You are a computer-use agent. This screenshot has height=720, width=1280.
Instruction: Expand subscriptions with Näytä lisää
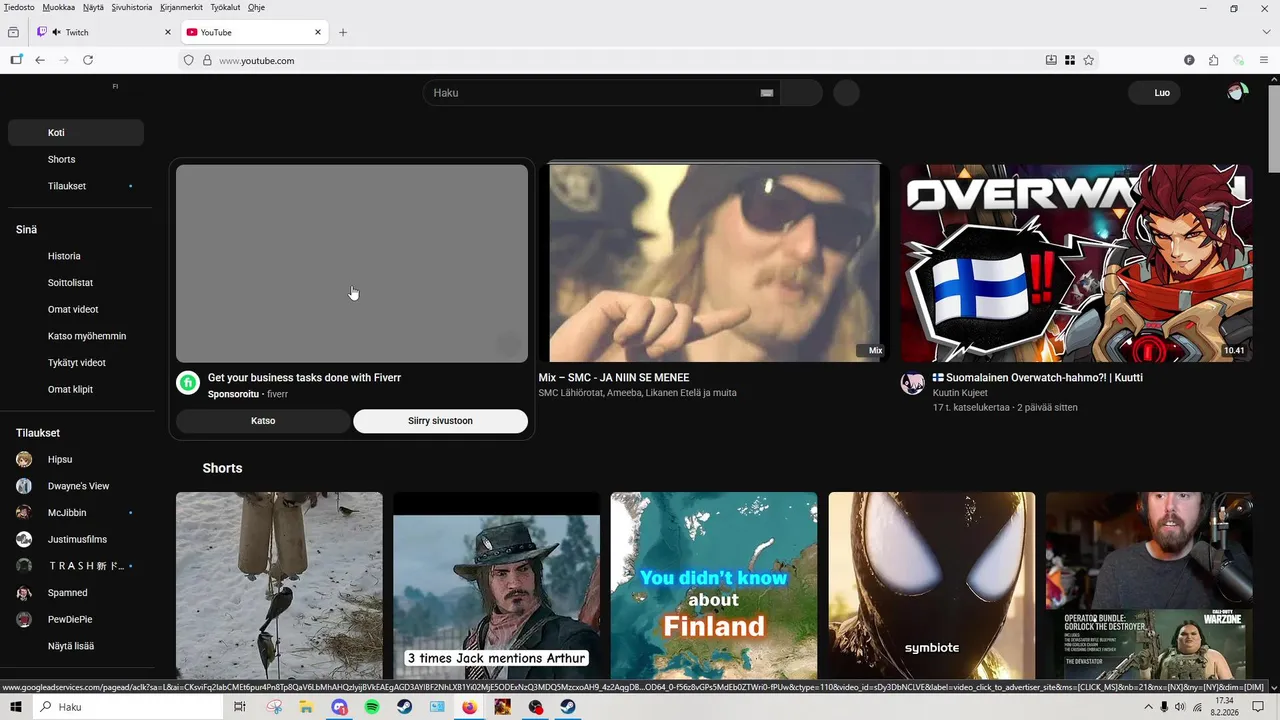click(76, 646)
